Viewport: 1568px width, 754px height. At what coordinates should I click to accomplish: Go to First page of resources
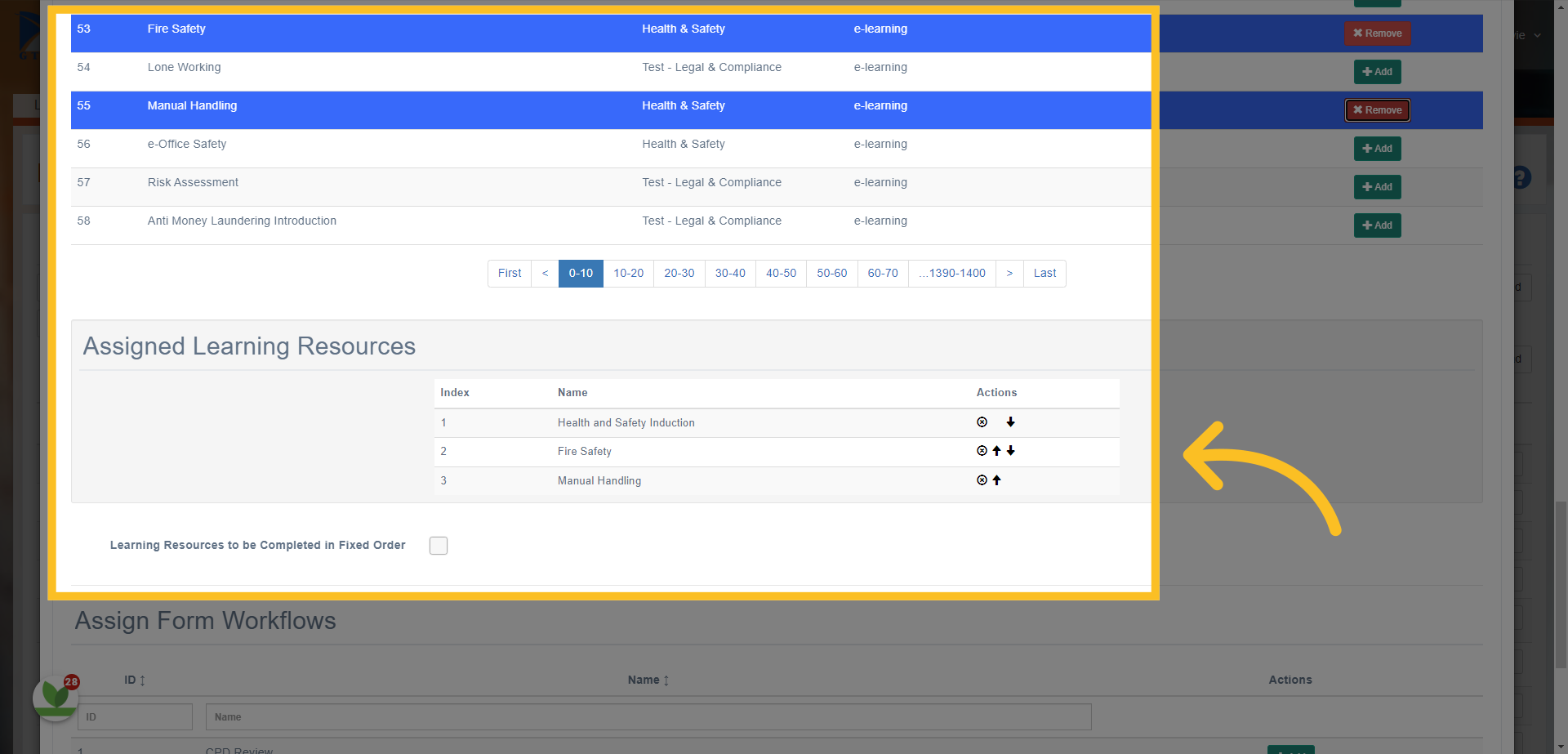pyautogui.click(x=510, y=274)
